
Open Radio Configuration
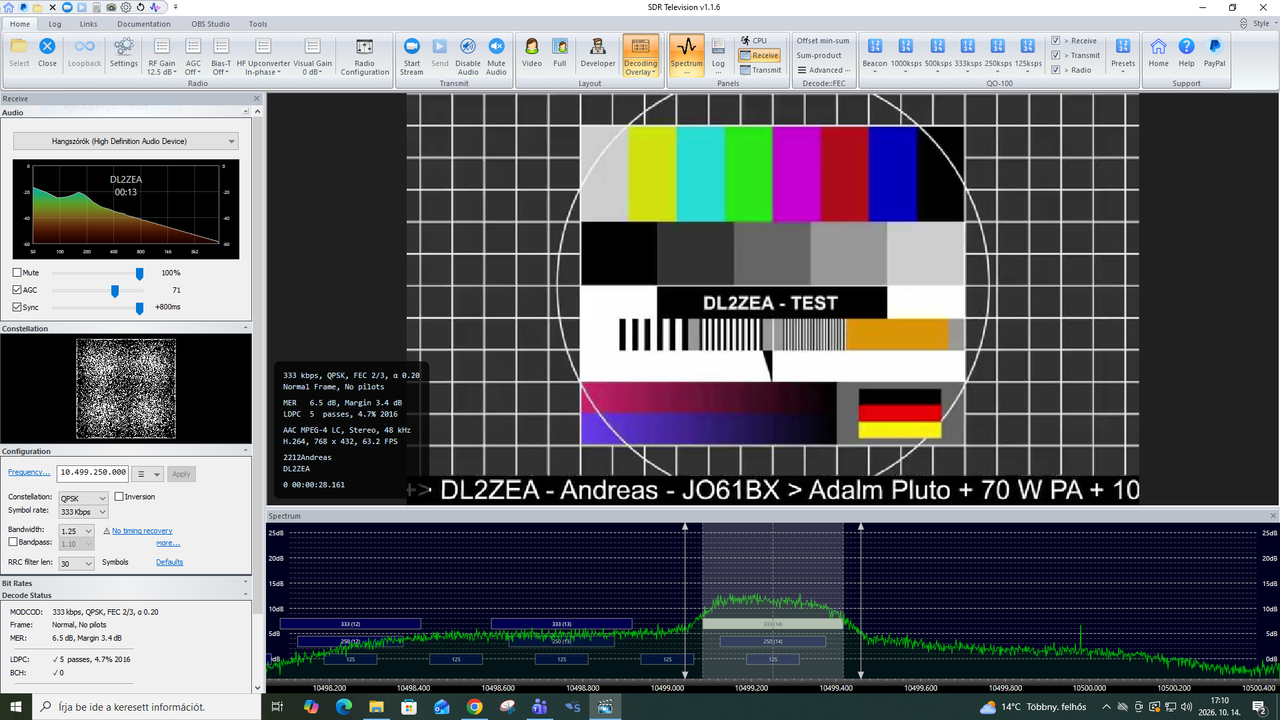pos(365,56)
